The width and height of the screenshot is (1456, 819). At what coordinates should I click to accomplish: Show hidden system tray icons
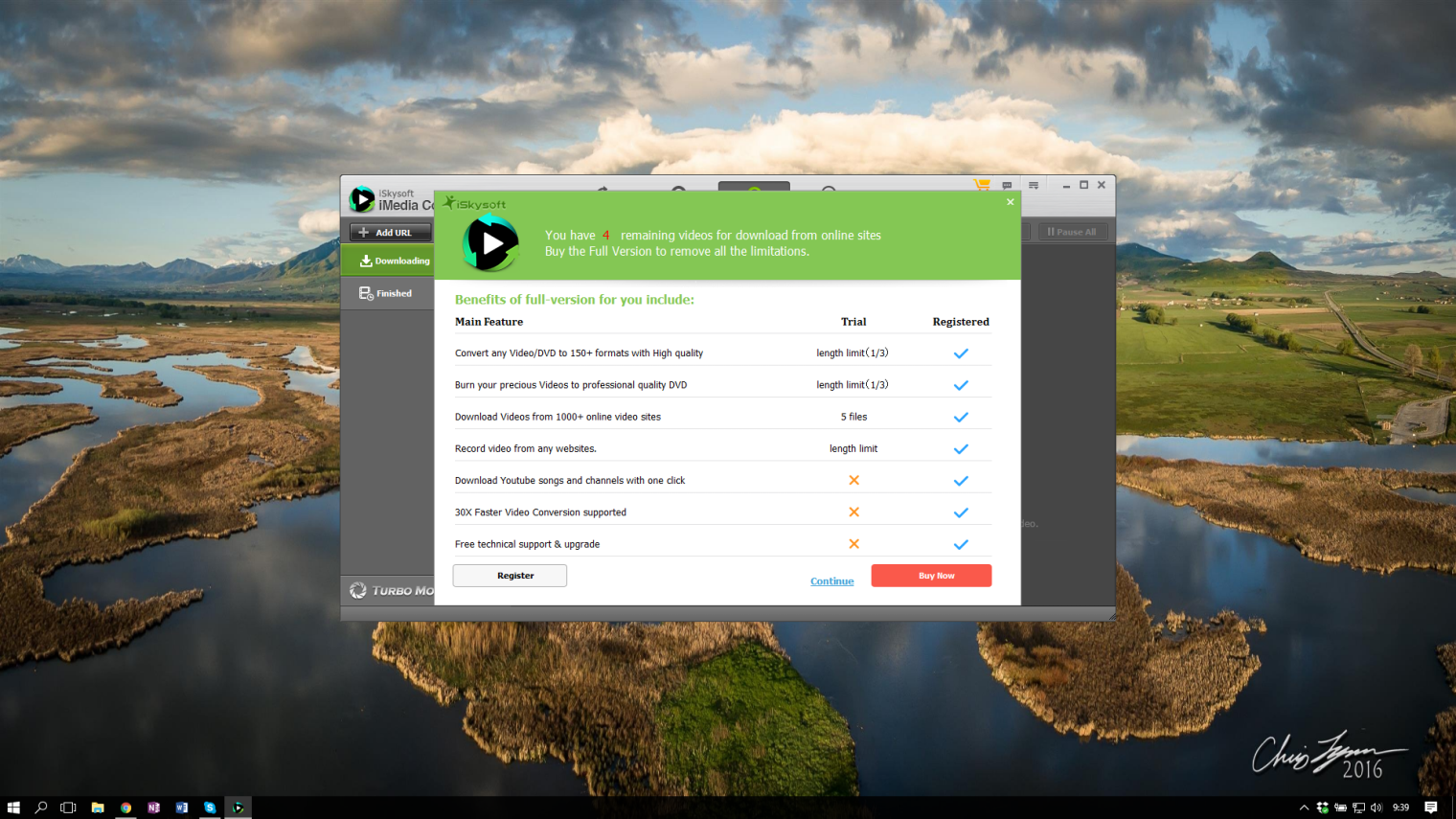[1304, 808]
